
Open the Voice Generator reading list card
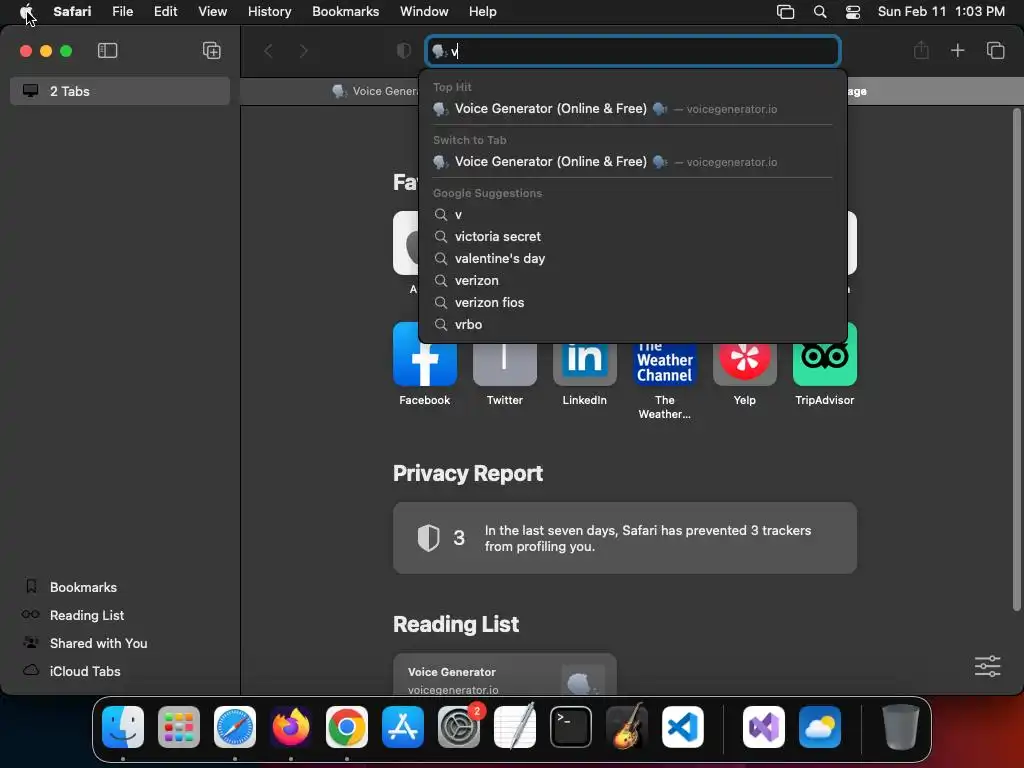tap(505, 674)
